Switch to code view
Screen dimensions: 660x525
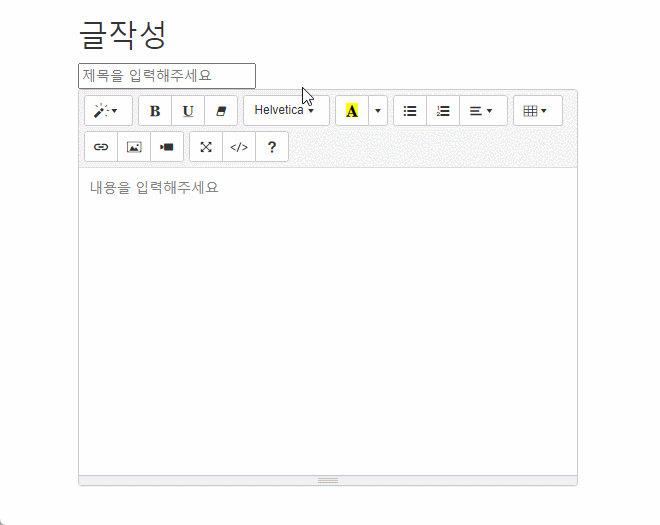tap(239, 147)
